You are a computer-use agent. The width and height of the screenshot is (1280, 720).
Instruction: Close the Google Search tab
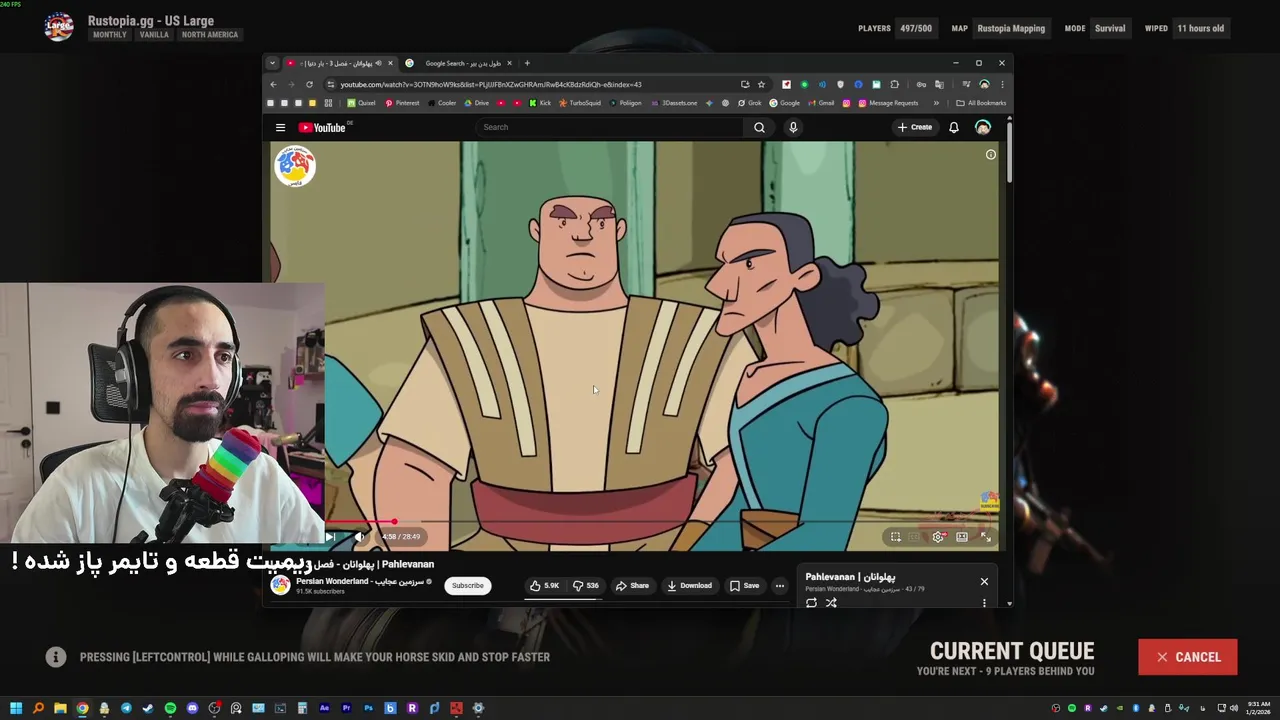509,63
